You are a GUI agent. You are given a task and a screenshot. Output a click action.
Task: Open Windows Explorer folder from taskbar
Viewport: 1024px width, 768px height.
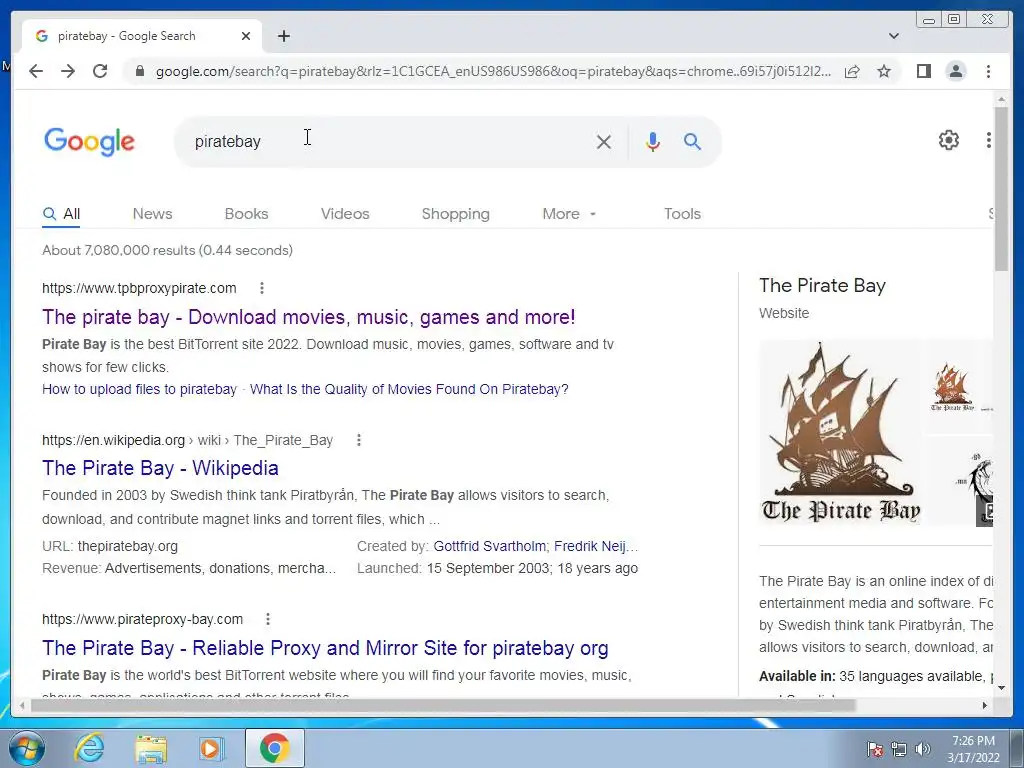click(151, 748)
